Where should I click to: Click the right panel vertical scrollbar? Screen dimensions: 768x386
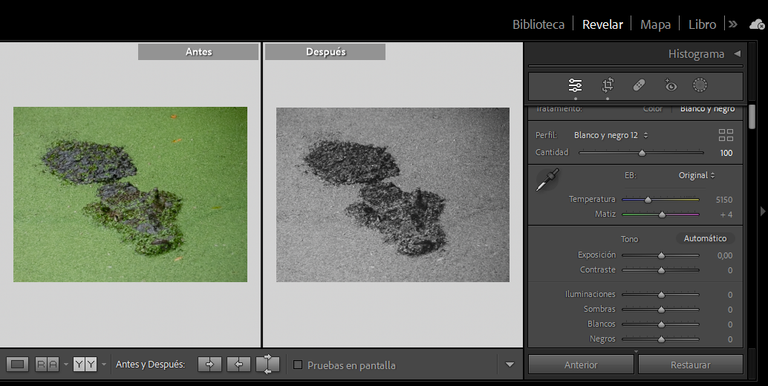coord(752,118)
